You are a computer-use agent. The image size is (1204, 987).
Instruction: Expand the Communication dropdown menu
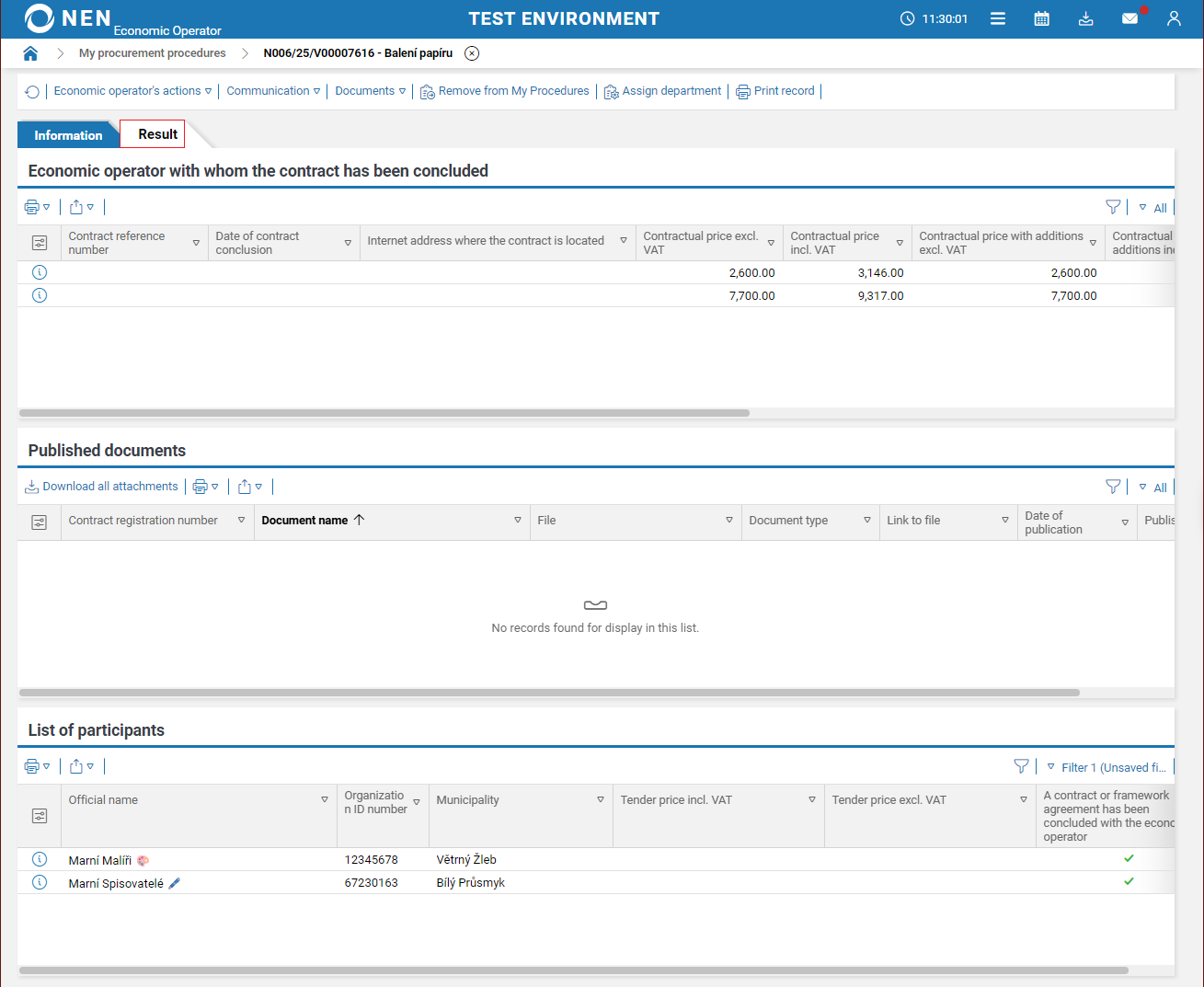point(273,91)
